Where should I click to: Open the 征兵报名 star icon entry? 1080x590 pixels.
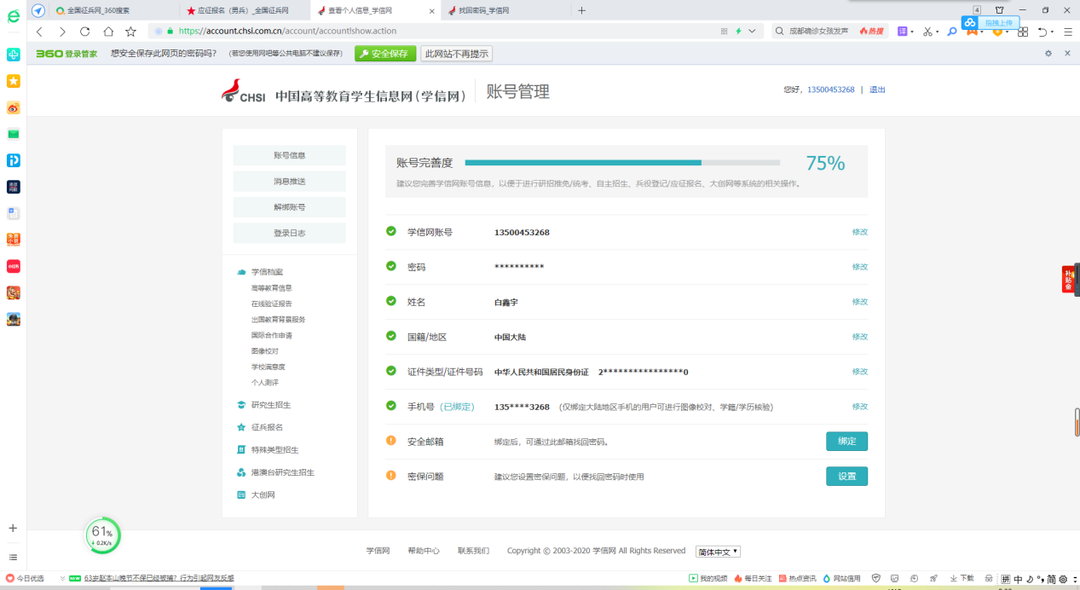(x=241, y=428)
